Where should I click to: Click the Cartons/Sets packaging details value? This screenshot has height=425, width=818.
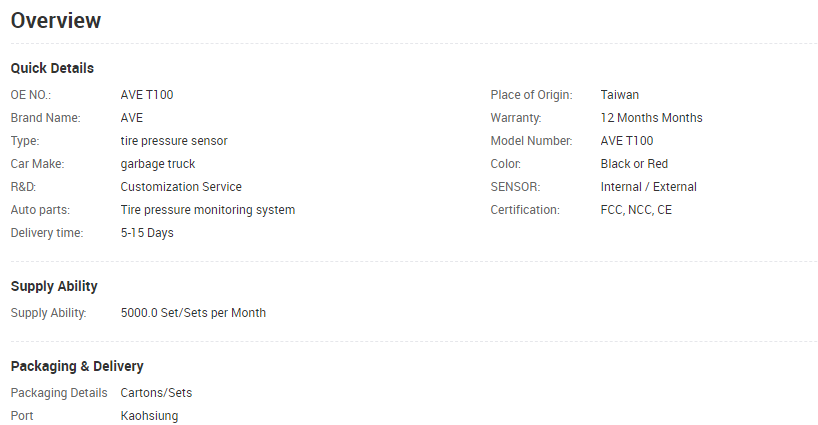[x=156, y=393]
